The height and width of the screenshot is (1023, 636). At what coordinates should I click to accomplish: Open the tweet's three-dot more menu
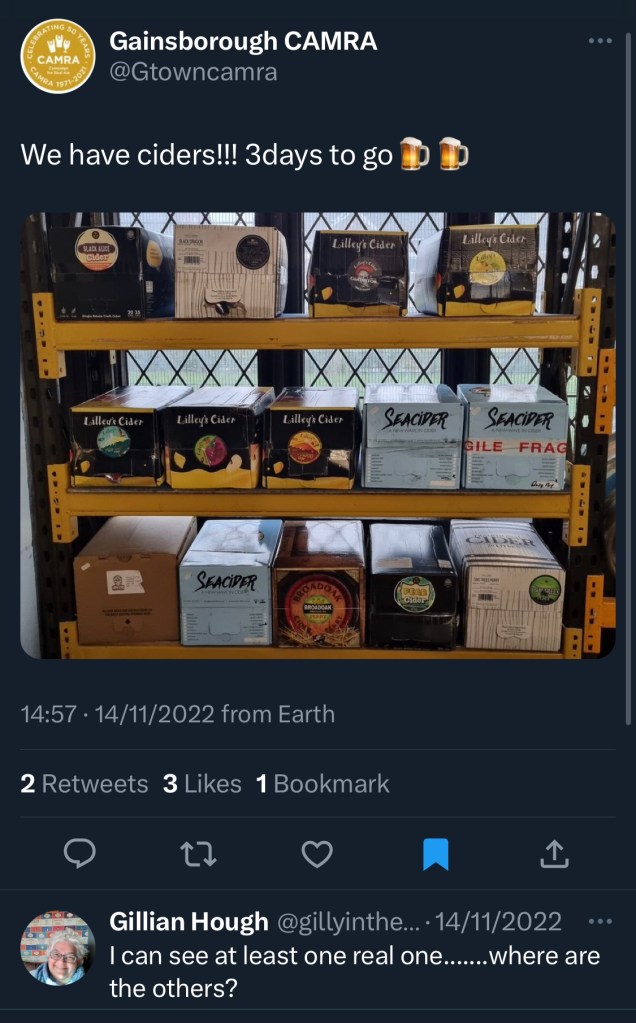pyautogui.click(x=600, y=40)
